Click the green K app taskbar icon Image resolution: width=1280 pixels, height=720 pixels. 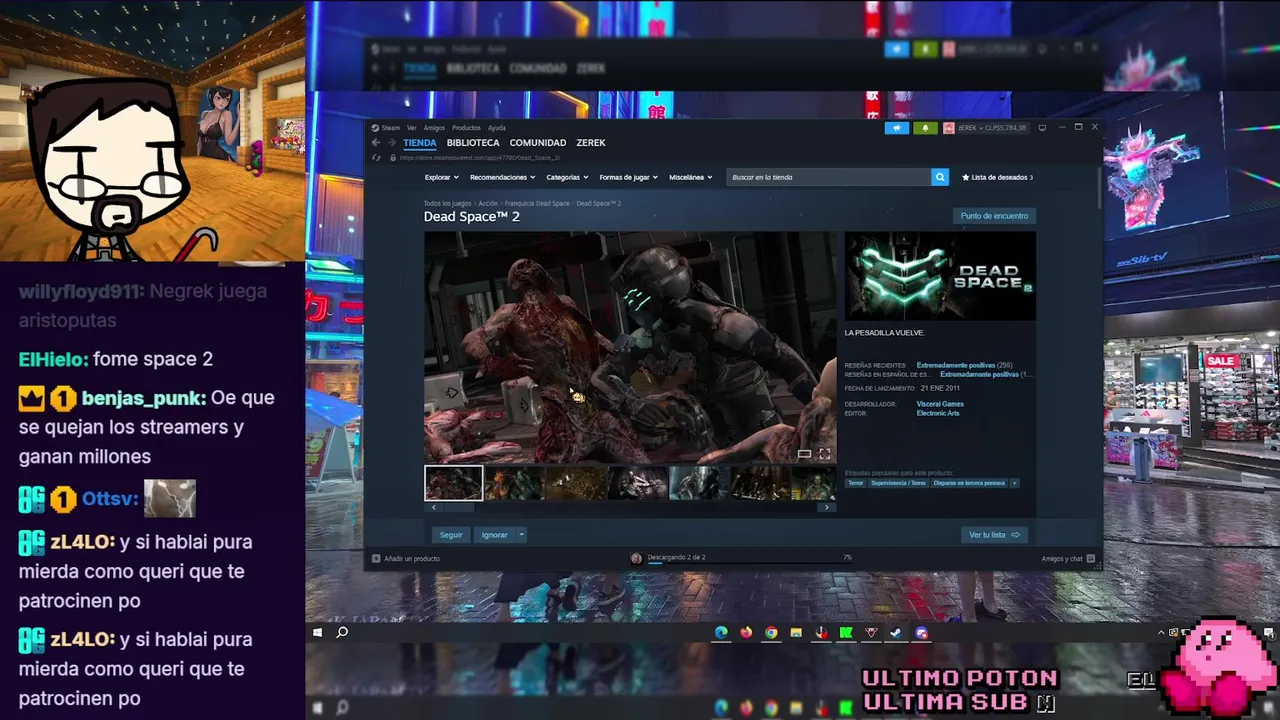click(x=846, y=633)
